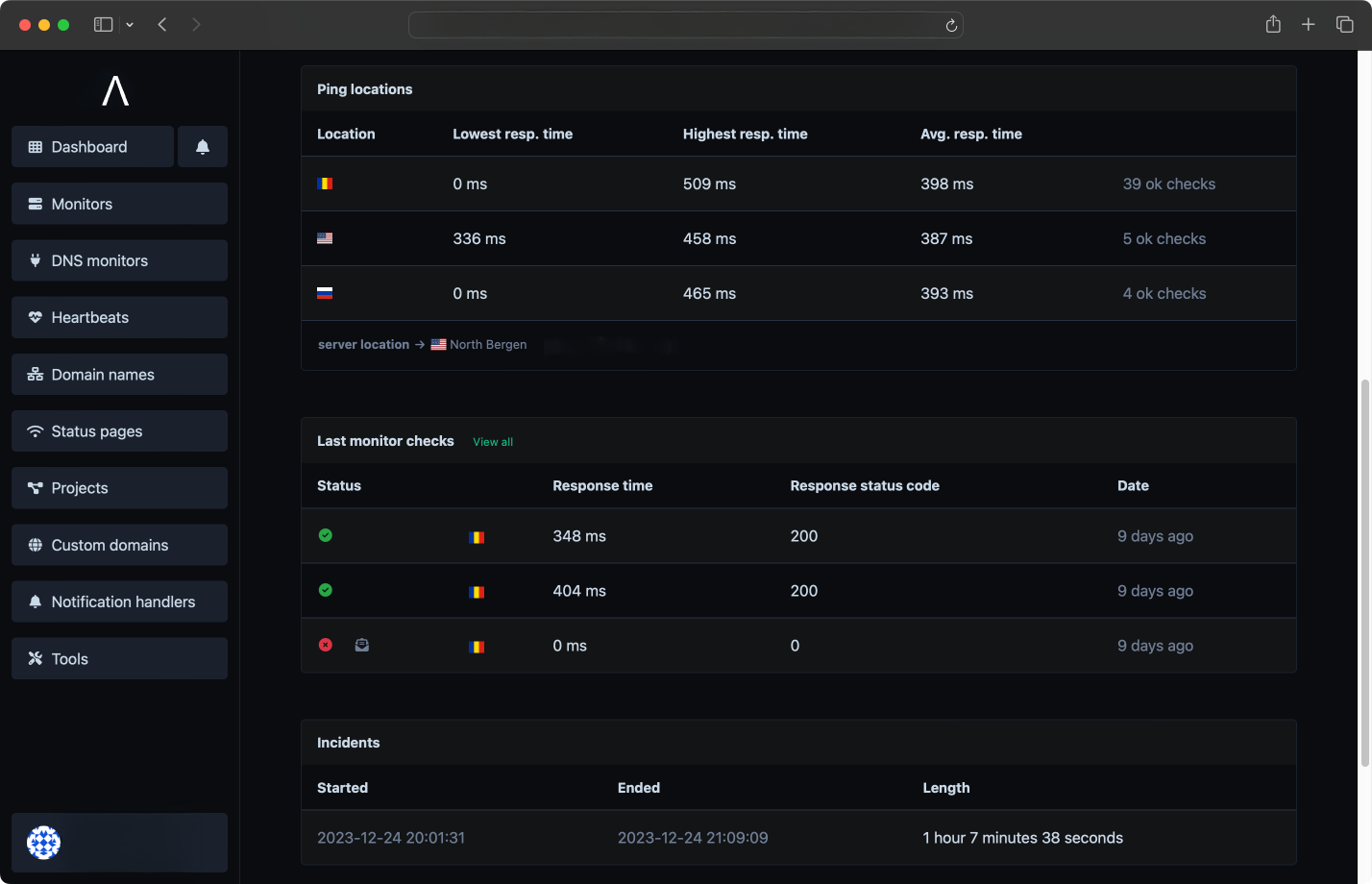Click the 336 ms lowest response time

pos(478,238)
